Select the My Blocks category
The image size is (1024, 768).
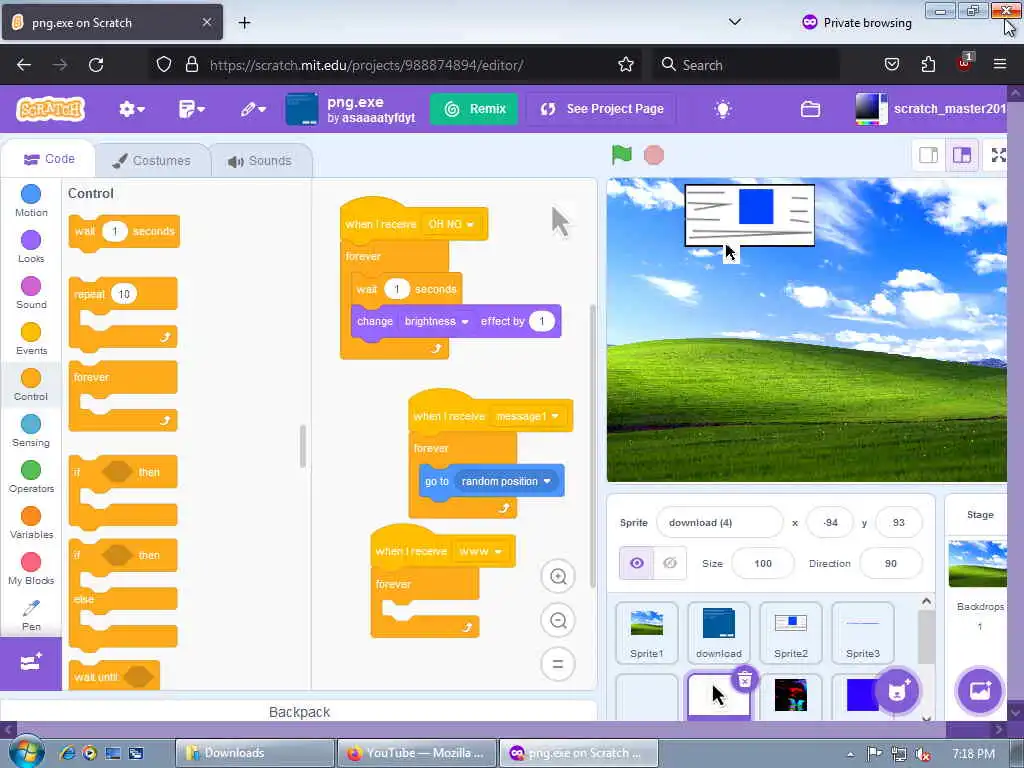(31, 569)
